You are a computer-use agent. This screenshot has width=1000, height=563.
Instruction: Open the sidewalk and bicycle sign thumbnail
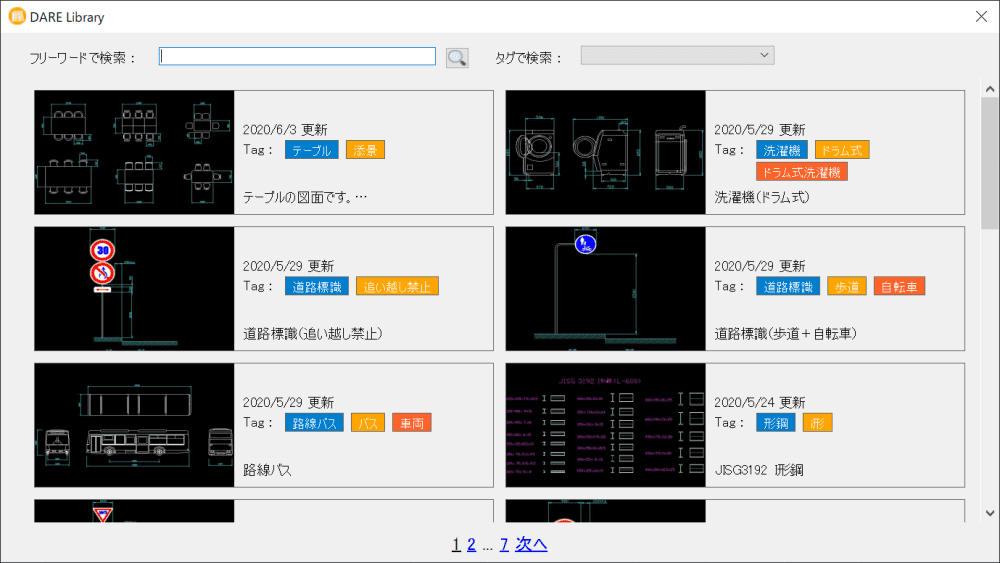coord(606,289)
